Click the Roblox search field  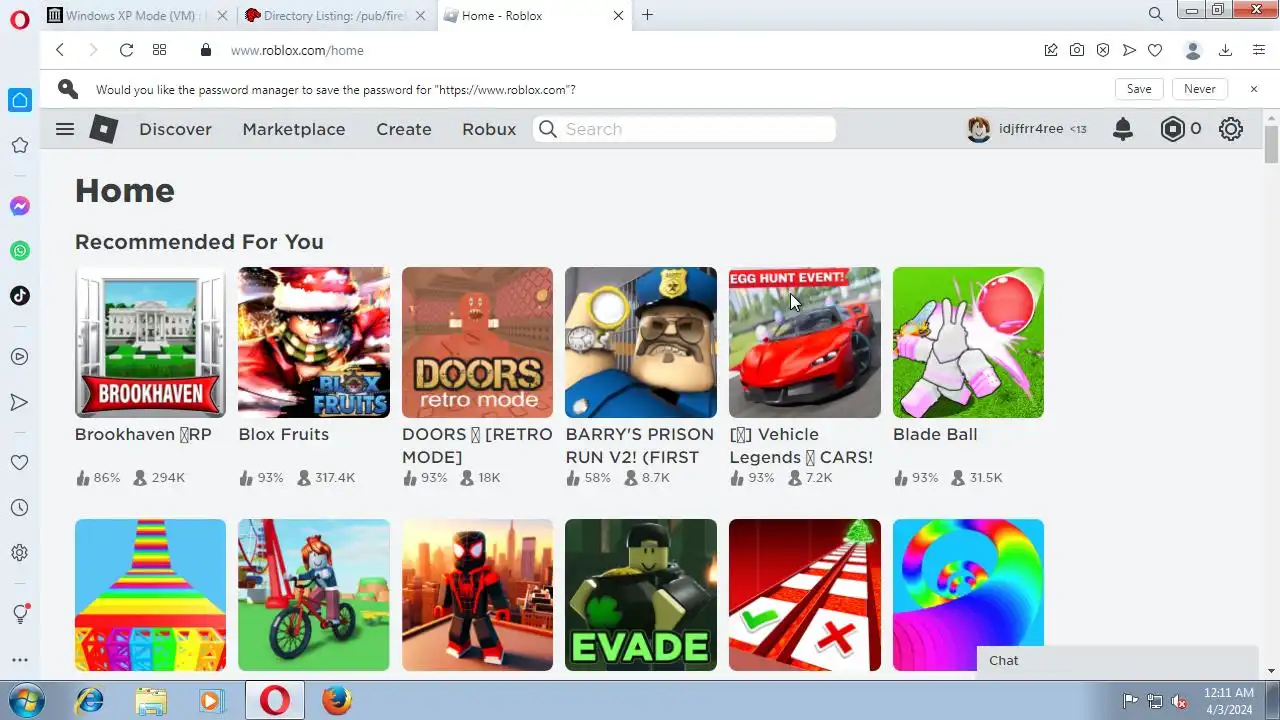coord(684,129)
